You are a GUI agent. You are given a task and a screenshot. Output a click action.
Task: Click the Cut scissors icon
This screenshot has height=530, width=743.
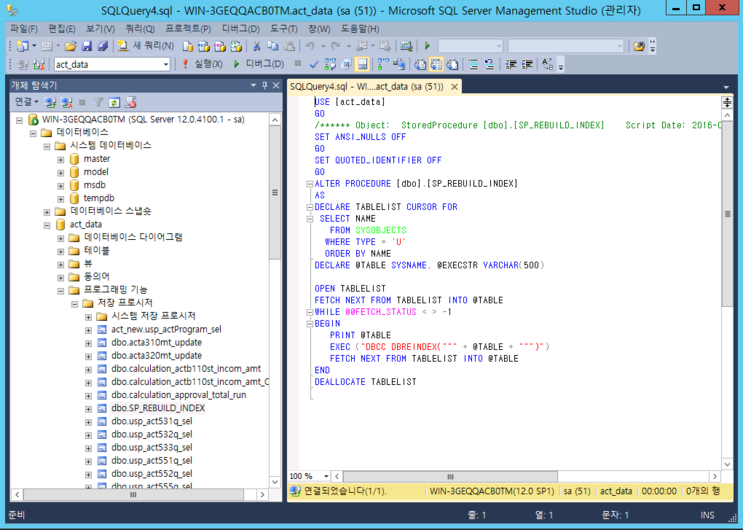pos(256,46)
